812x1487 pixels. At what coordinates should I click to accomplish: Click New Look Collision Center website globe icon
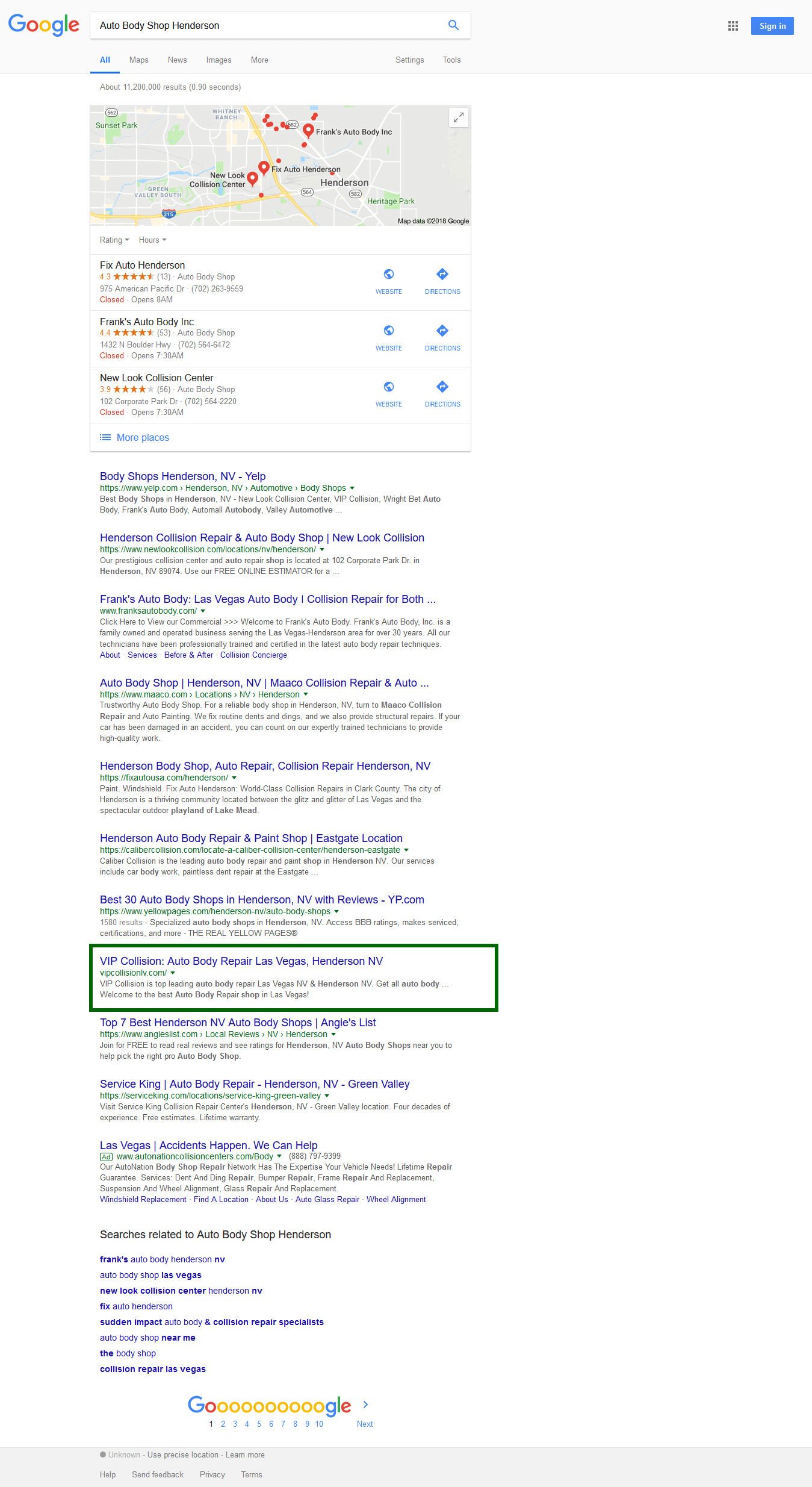click(389, 387)
